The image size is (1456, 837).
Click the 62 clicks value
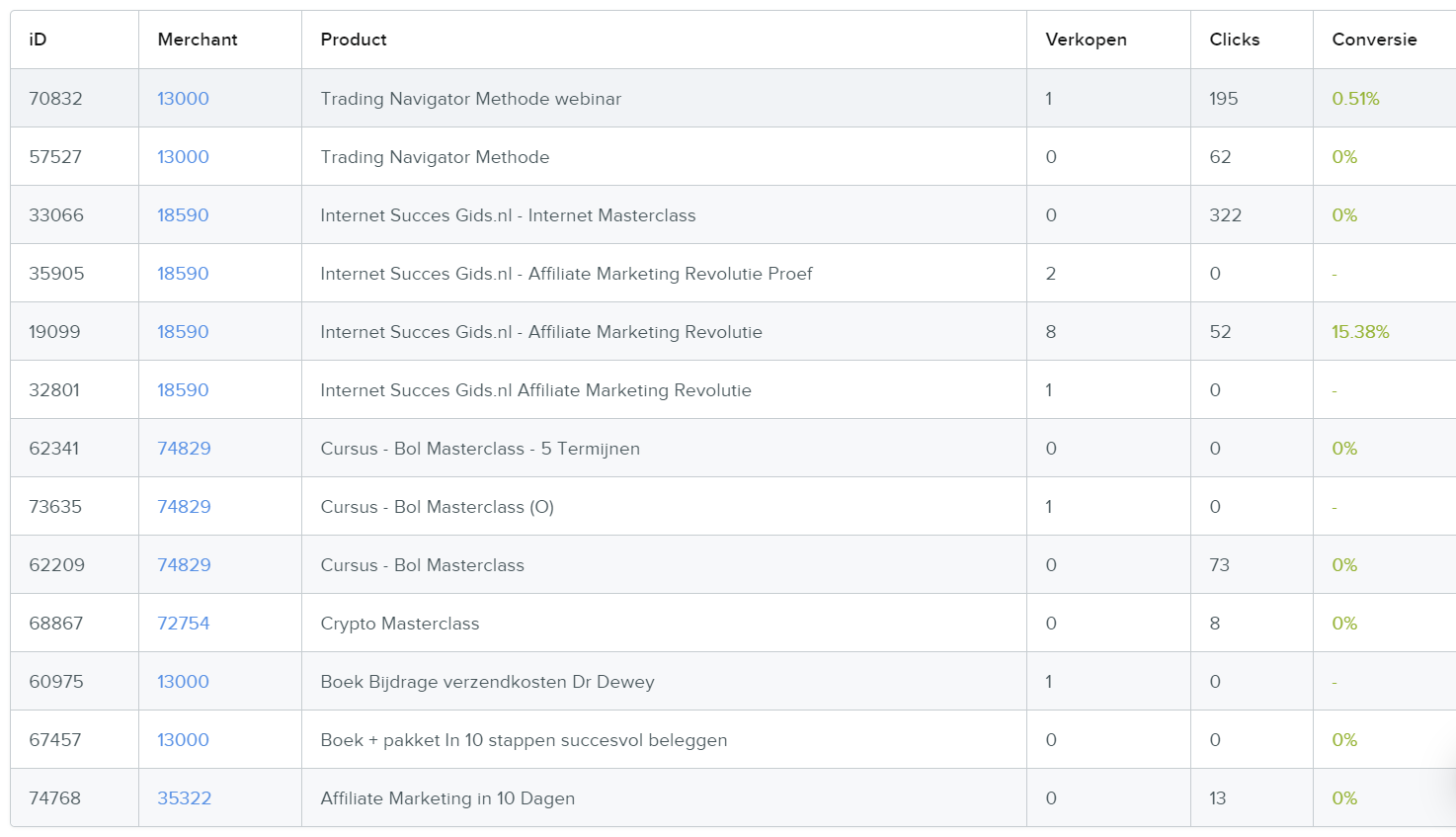(x=1220, y=157)
